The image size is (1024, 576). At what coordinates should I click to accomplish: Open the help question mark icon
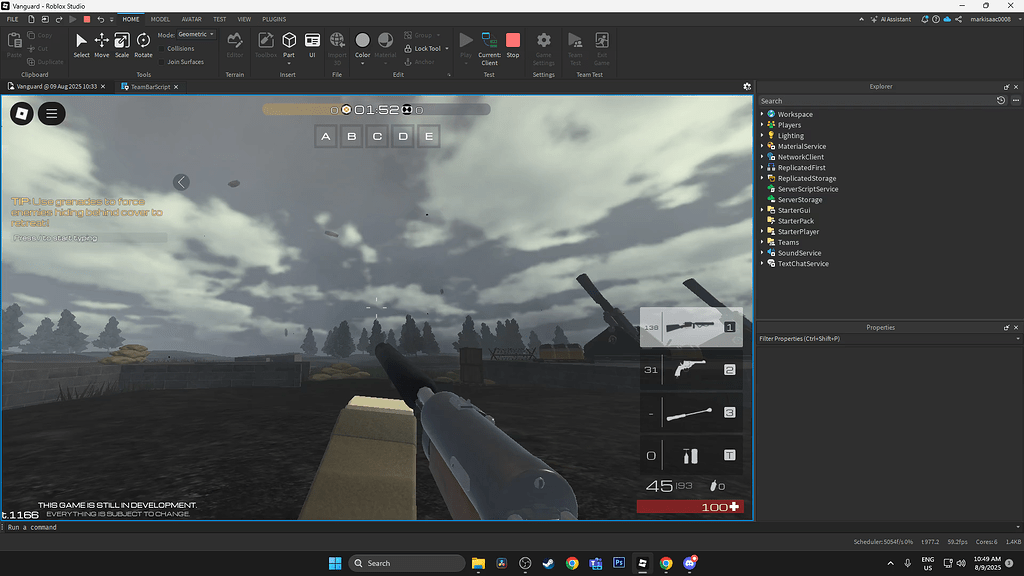tap(936, 19)
